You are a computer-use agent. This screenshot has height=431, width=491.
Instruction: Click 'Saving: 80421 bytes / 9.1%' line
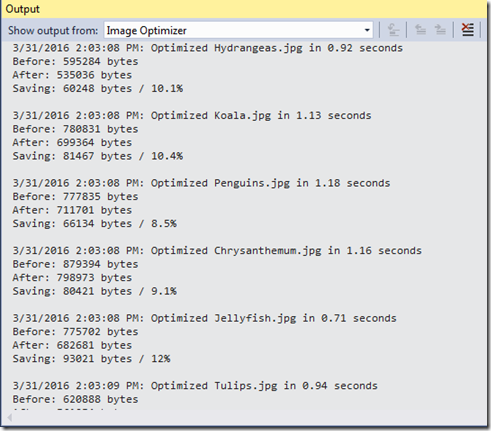(x=95, y=291)
